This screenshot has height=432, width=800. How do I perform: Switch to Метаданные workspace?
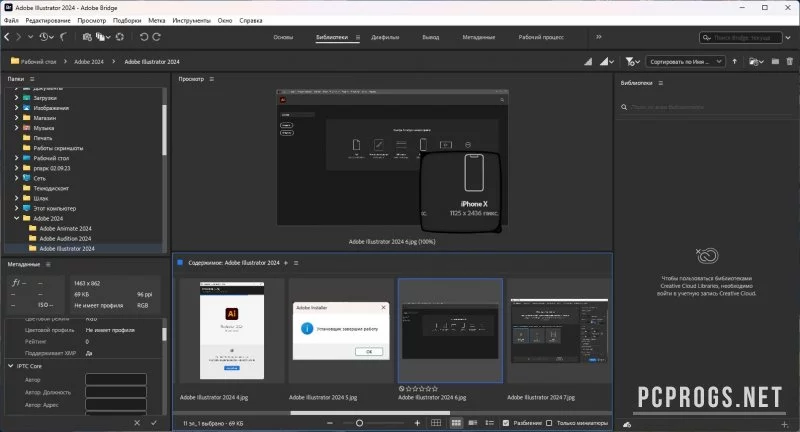(x=479, y=37)
